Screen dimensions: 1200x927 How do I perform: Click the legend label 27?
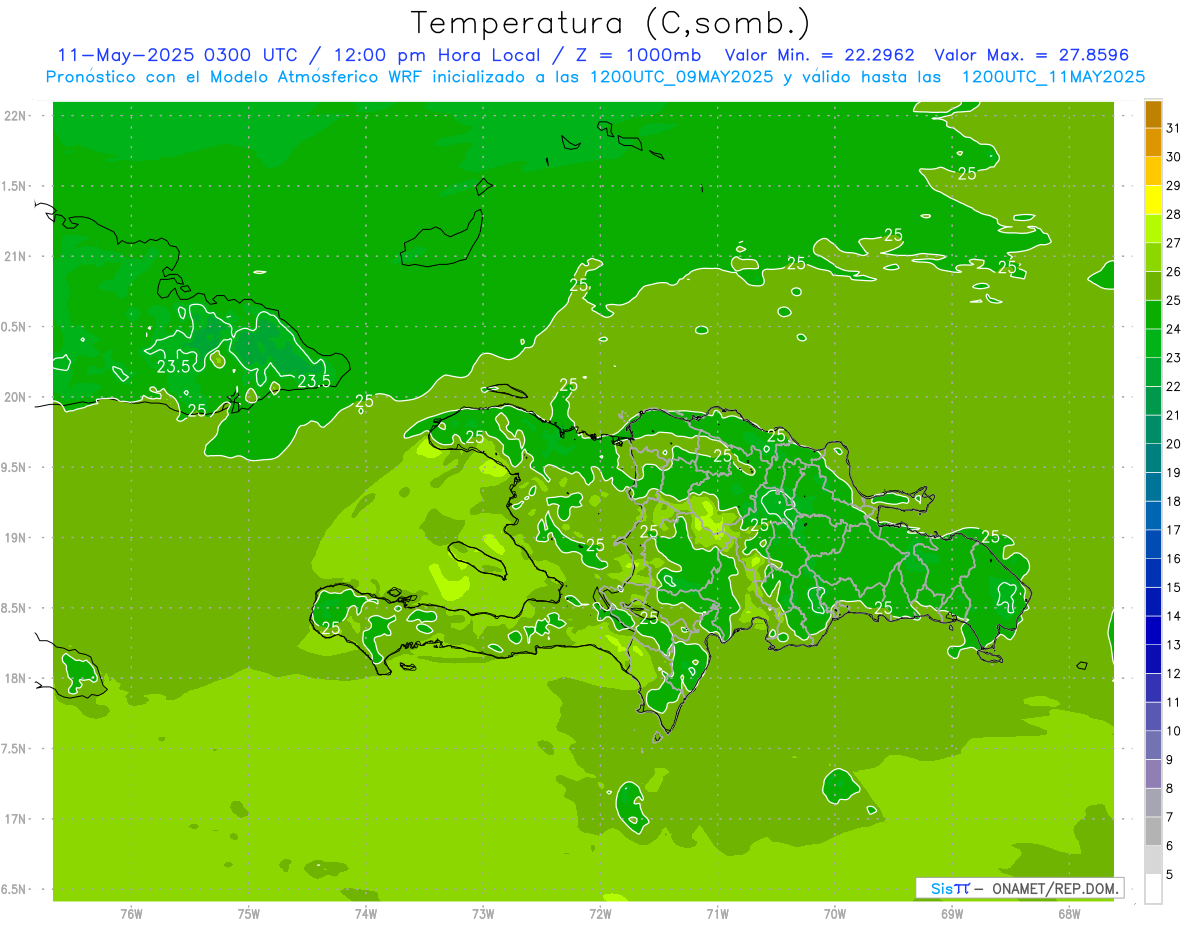tap(1174, 243)
